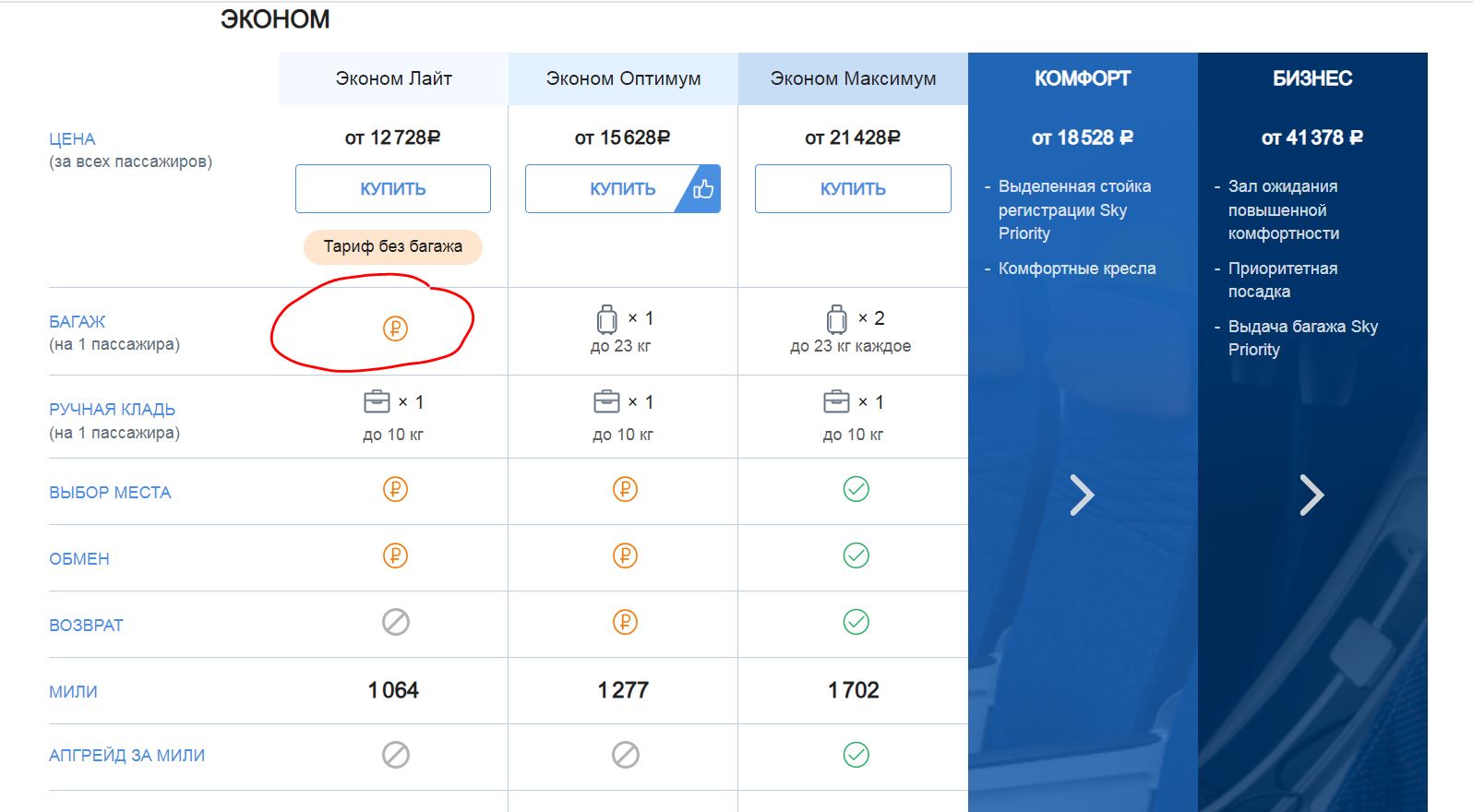Click the thumbs-up recommended icon on Оптимум button

click(x=703, y=189)
